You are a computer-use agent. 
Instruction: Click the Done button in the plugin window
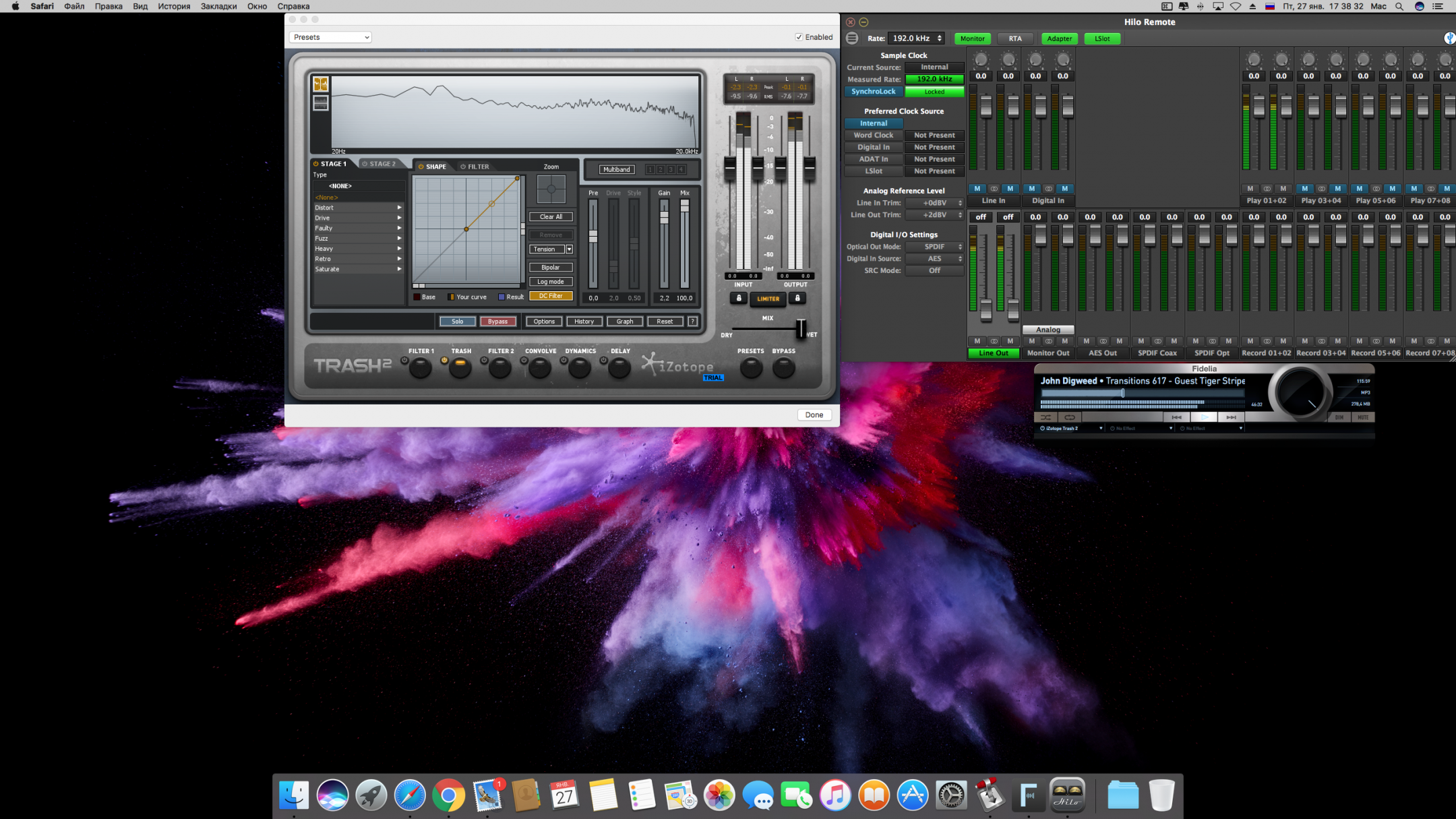coord(814,415)
